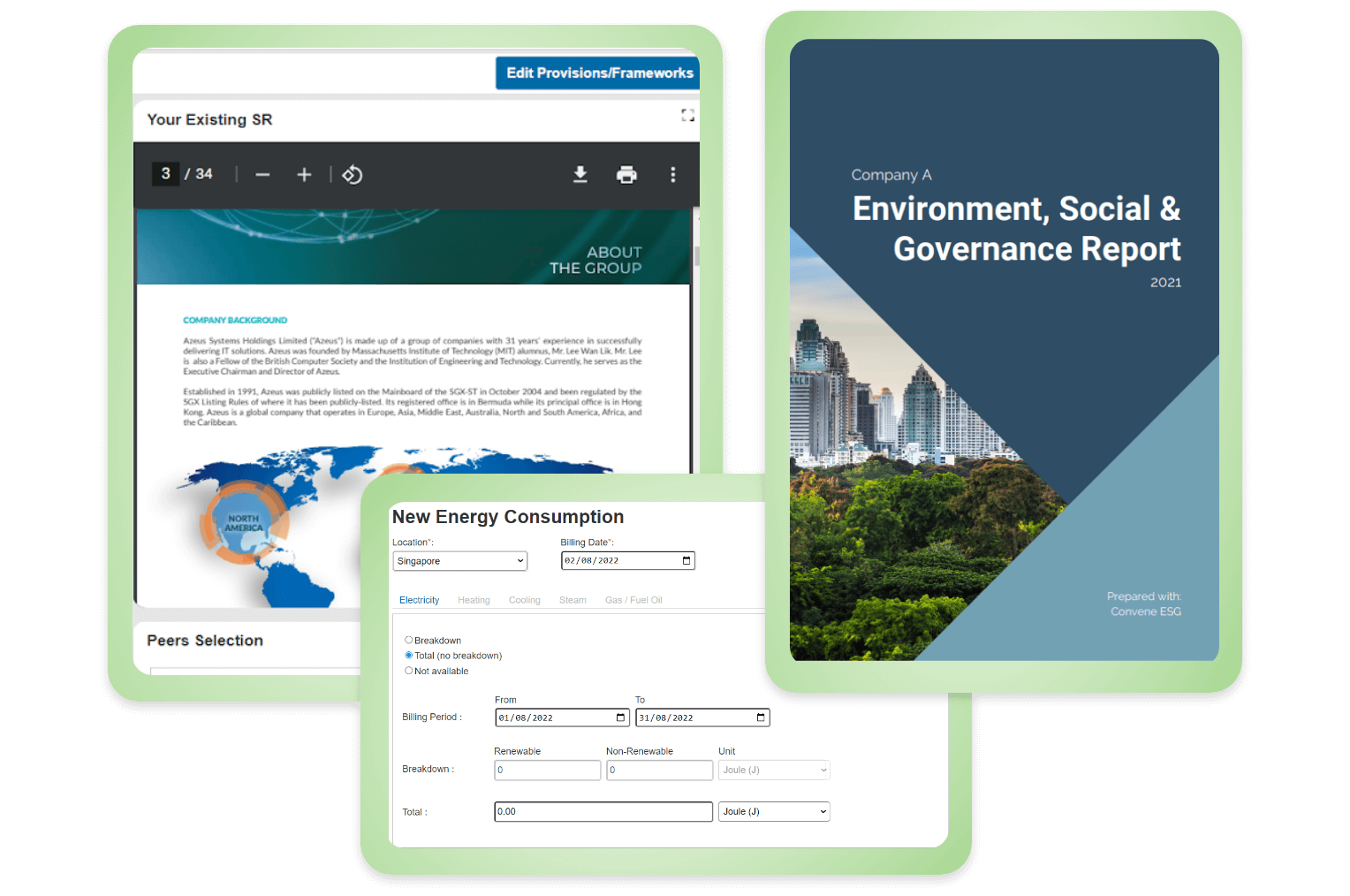This screenshot has height=896, width=1350.
Task: Open the PDF viewer more options menu
Action: coord(673,175)
